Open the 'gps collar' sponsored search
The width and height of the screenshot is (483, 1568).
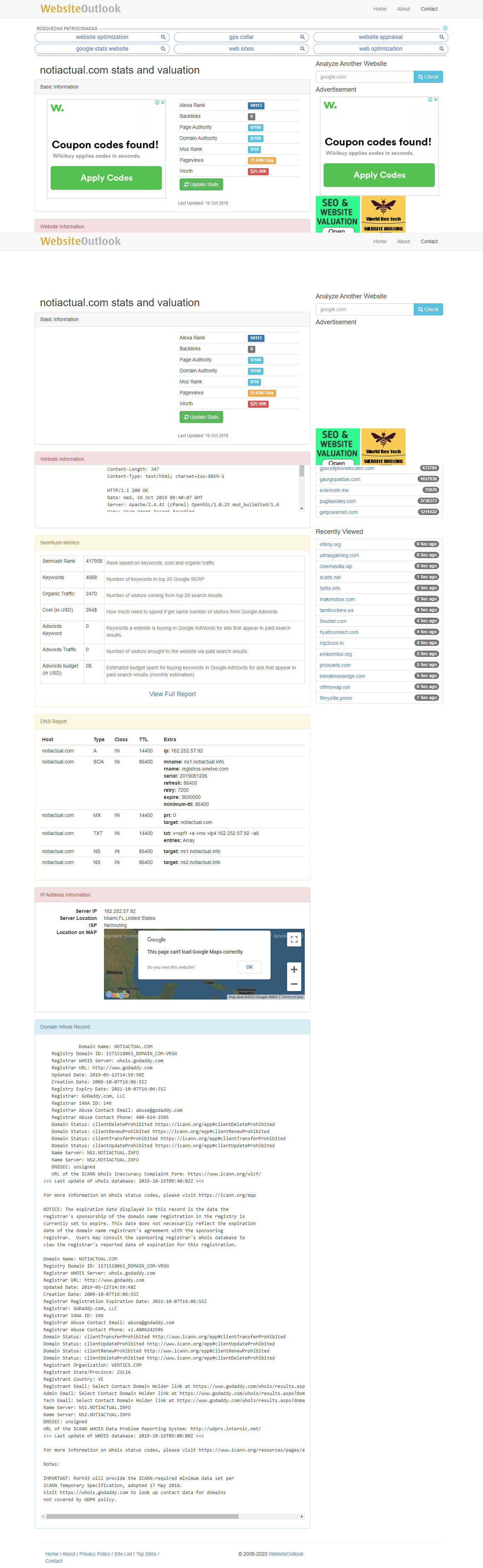coord(241,37)
